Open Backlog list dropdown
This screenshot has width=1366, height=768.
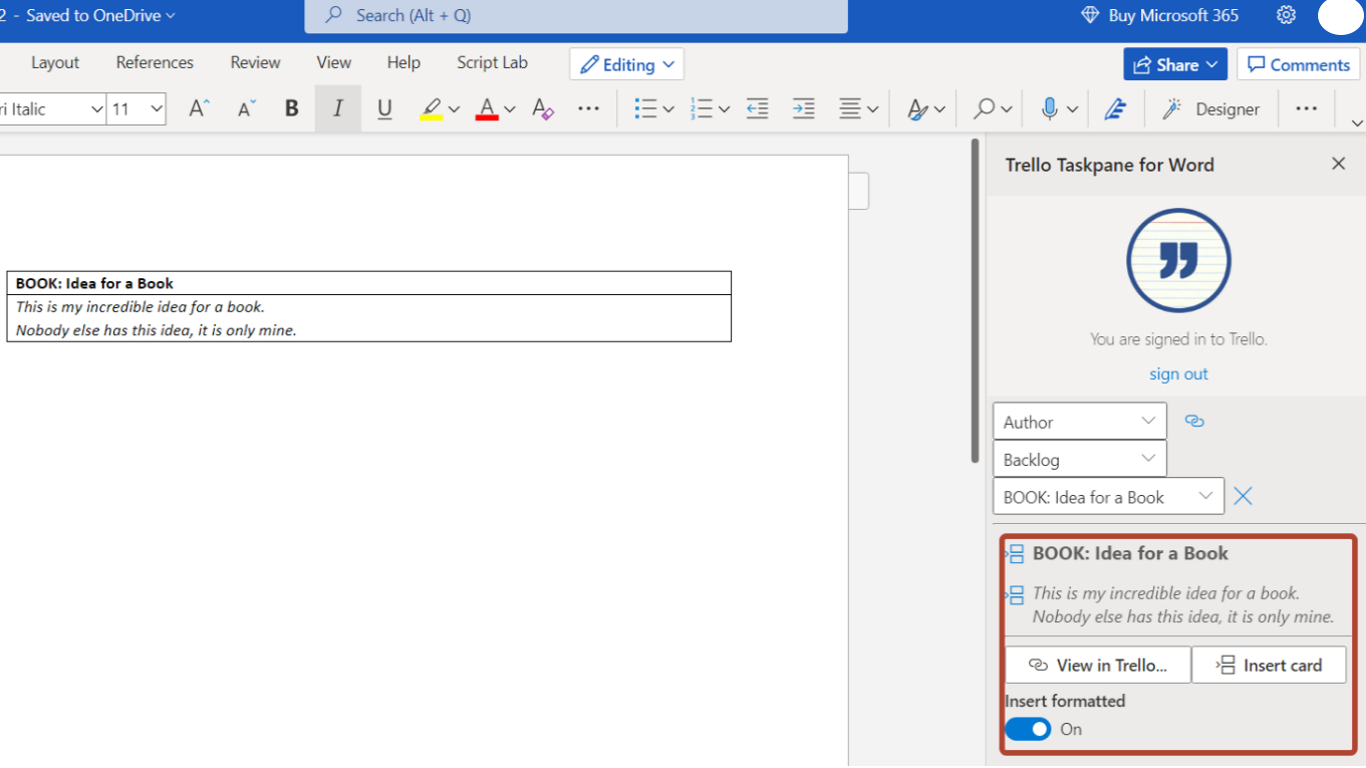pos(1079,459)
